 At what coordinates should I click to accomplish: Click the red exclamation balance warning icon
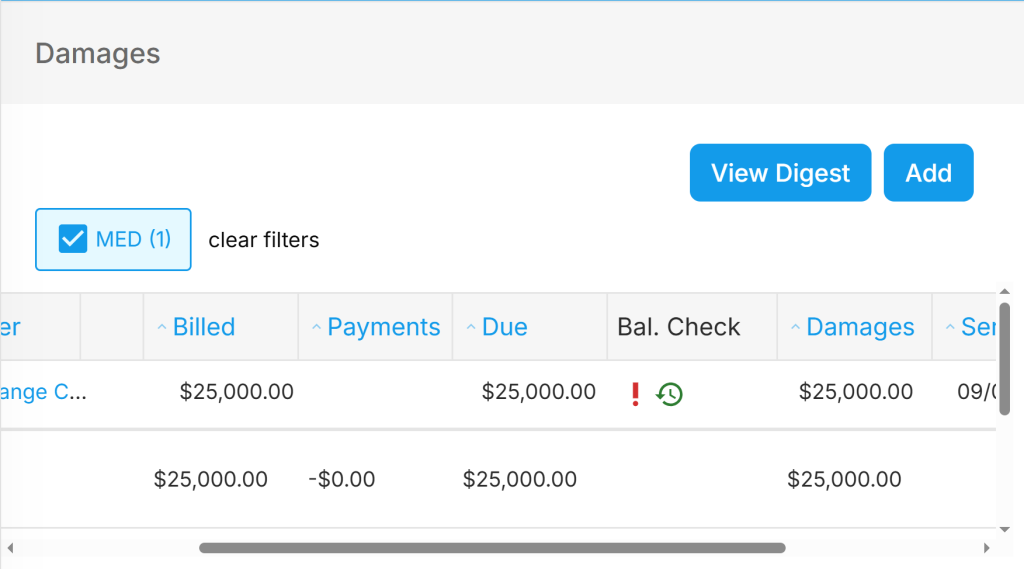pyautogui.click(x=634, y=394)
